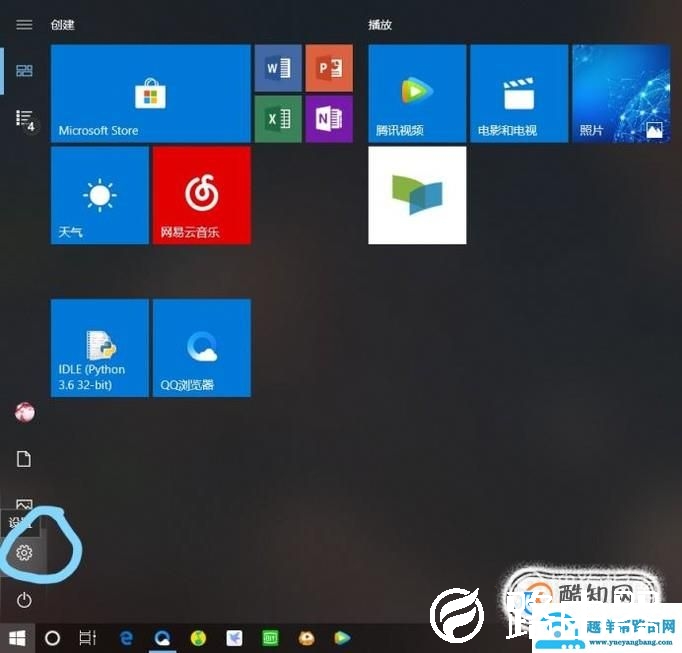Click the 播放 group heading

(x=380, y=25)
